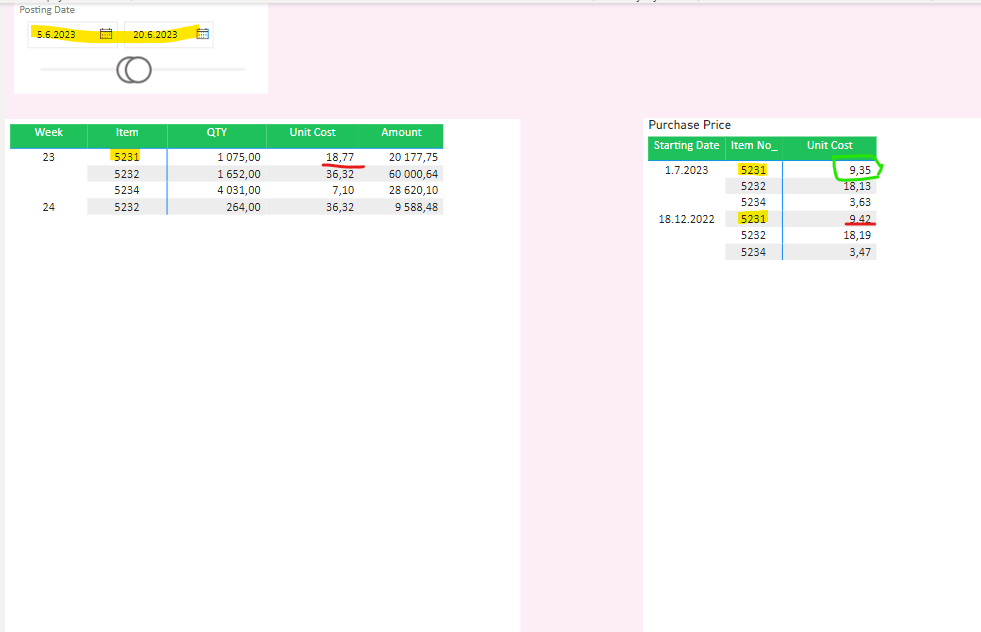Select item 5234 with unit cost 3,63
This screenshot has height=632, width=981.
pyautogui.click(x=753, y=203)
